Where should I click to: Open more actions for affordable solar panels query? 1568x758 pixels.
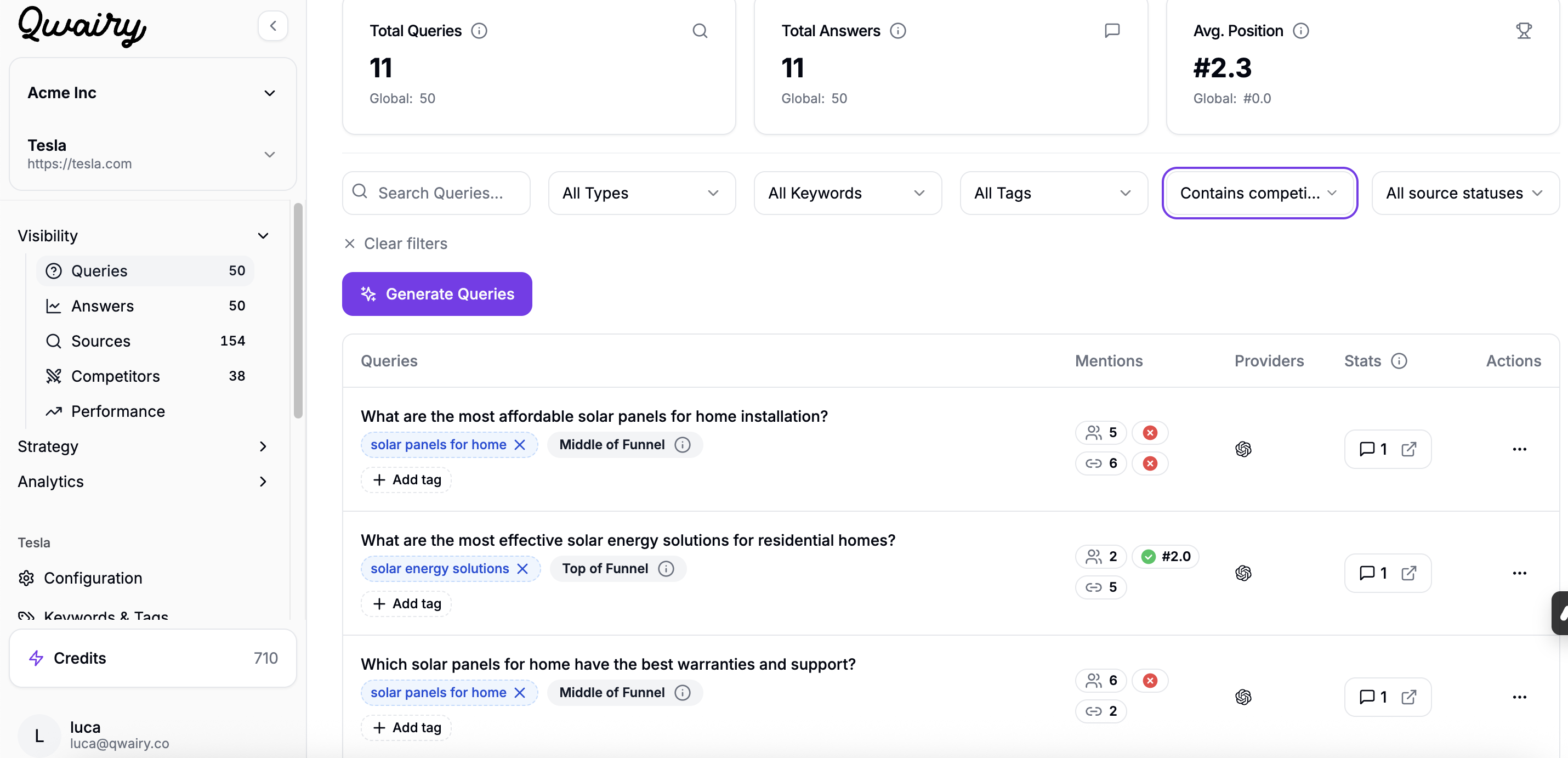pos(1519,449)
